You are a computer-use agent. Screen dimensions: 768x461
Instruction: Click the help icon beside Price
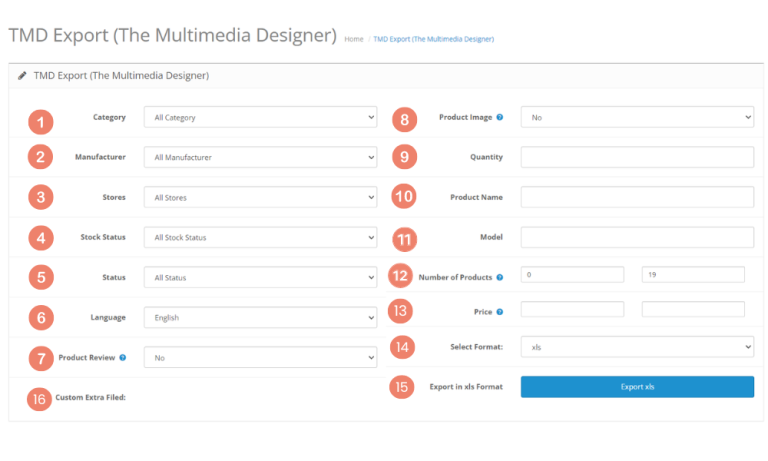point(500,312)
